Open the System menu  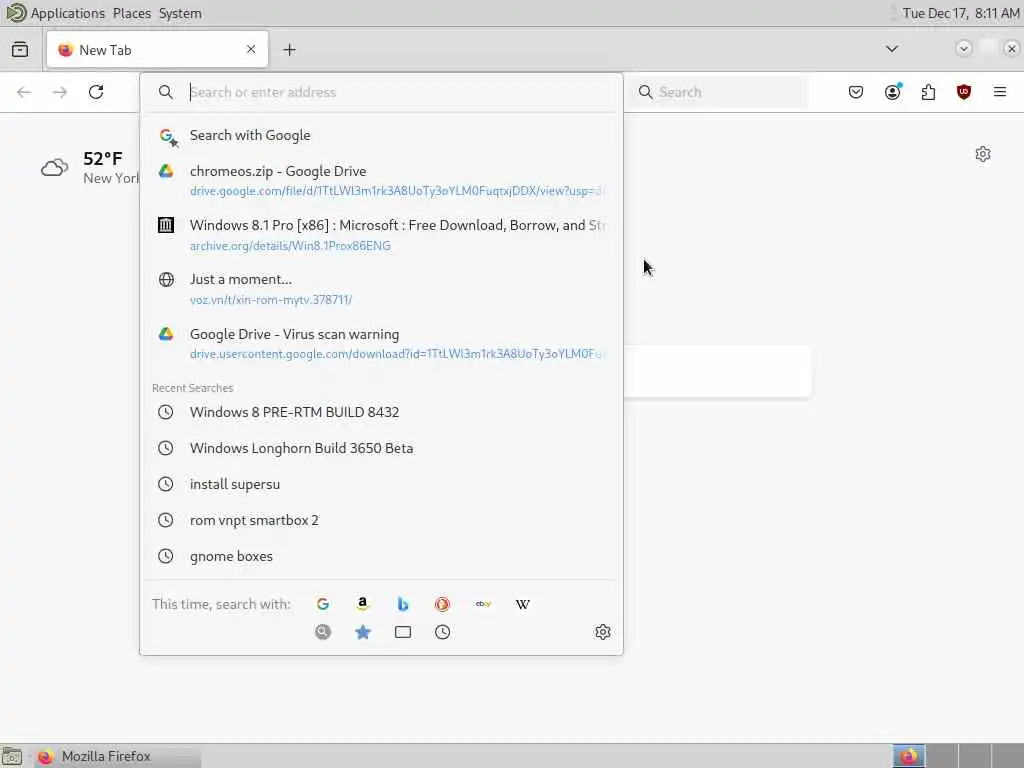(180, 13)
